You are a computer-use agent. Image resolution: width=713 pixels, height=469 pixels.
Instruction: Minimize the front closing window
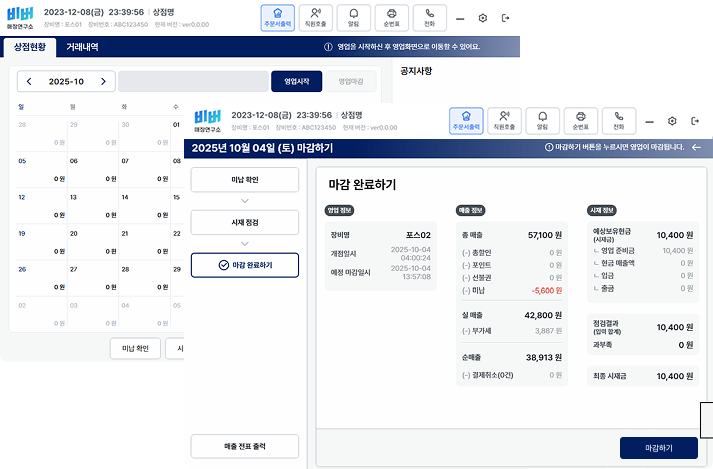pos(649,122)
